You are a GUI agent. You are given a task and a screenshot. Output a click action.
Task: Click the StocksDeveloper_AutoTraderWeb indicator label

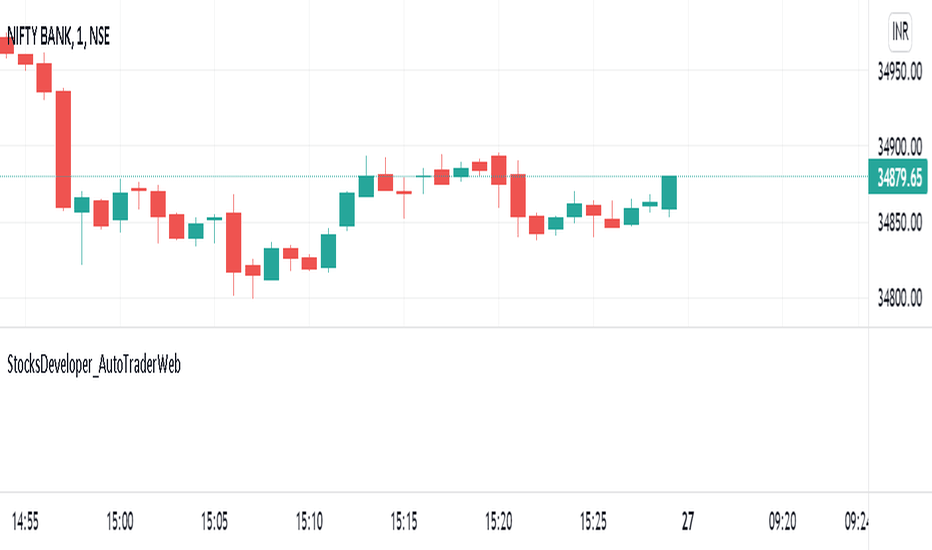[94, 364]
